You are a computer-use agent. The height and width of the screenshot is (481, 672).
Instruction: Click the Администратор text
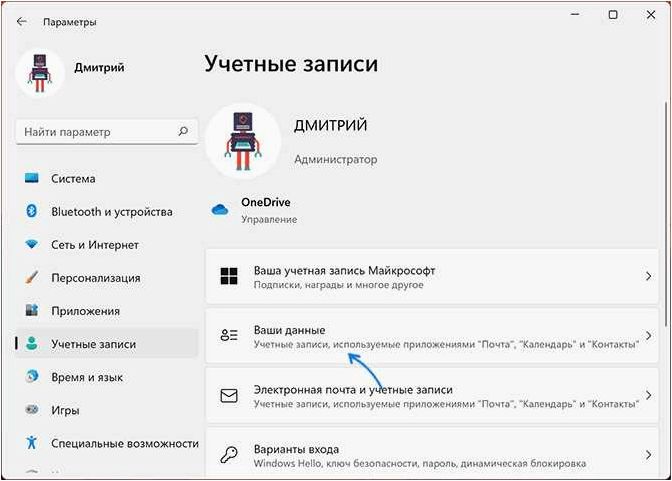pos(336,159)
